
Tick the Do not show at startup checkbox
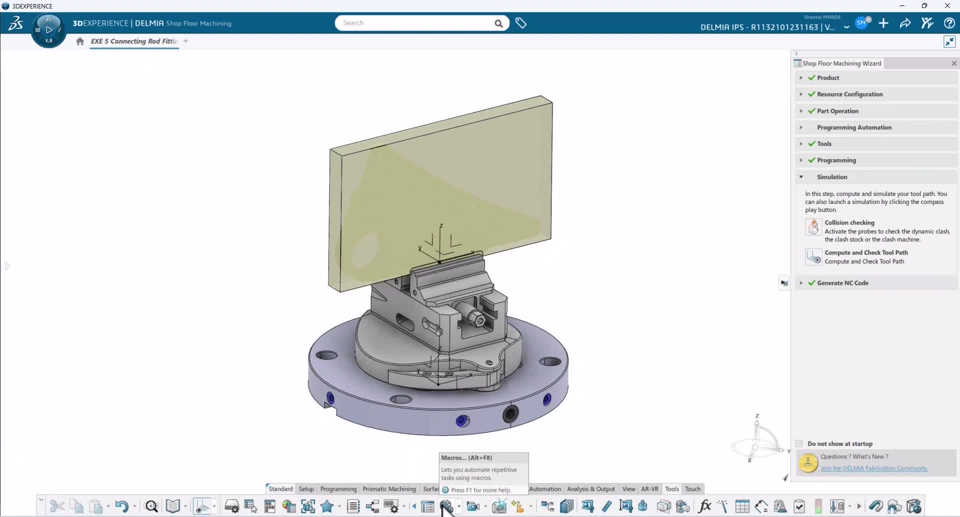[x=799, y=443]
